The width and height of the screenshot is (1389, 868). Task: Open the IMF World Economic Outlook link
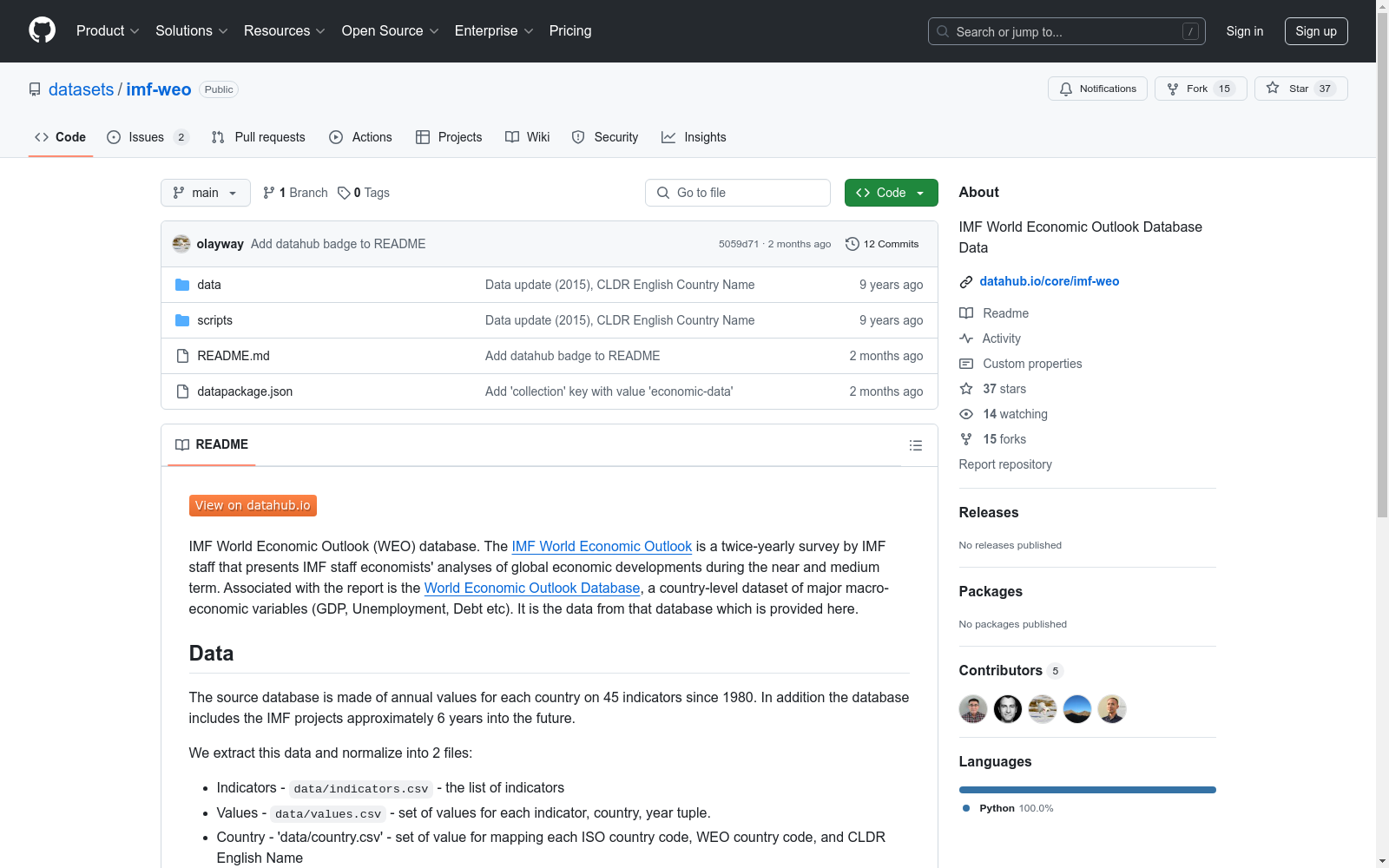602,546
